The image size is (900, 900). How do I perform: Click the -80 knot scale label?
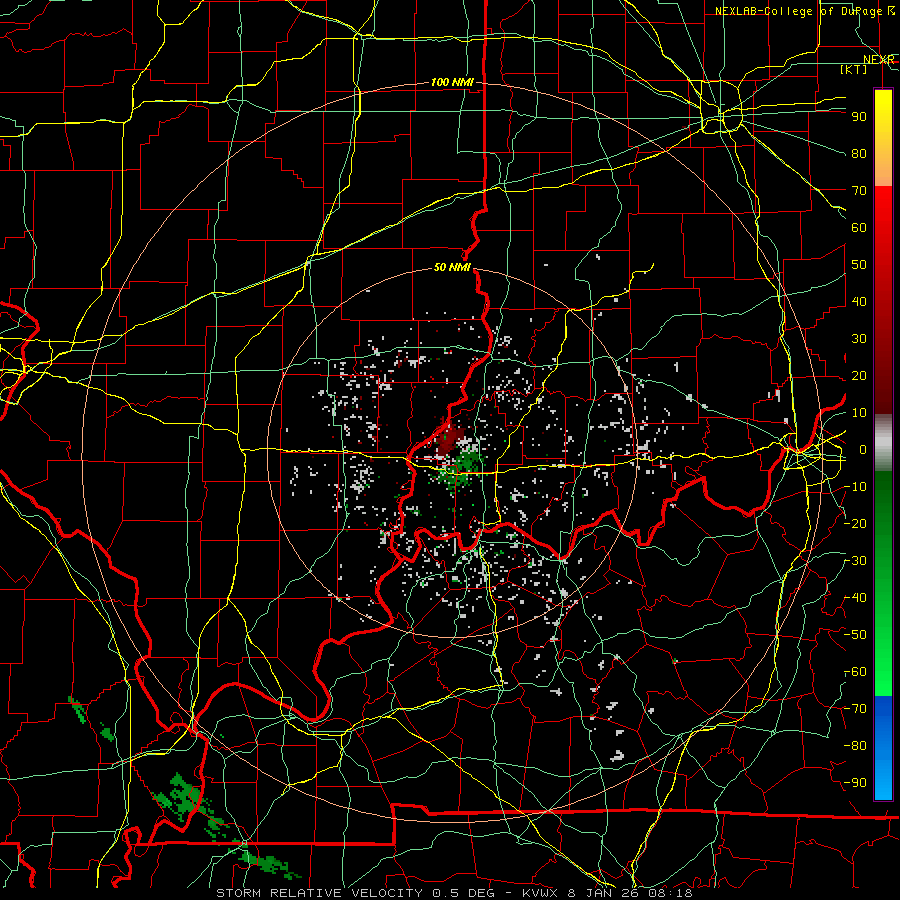click(856, 746)
